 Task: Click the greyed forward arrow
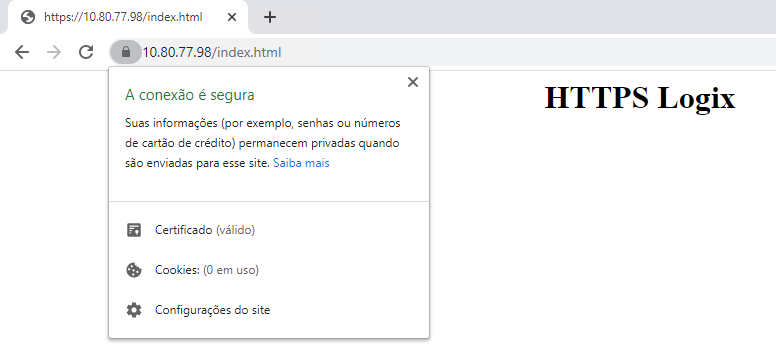pos(54,52)
